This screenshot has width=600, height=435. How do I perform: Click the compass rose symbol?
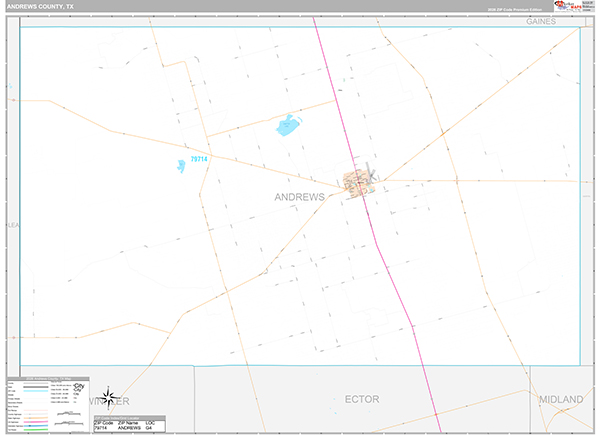tap(108, 398)
